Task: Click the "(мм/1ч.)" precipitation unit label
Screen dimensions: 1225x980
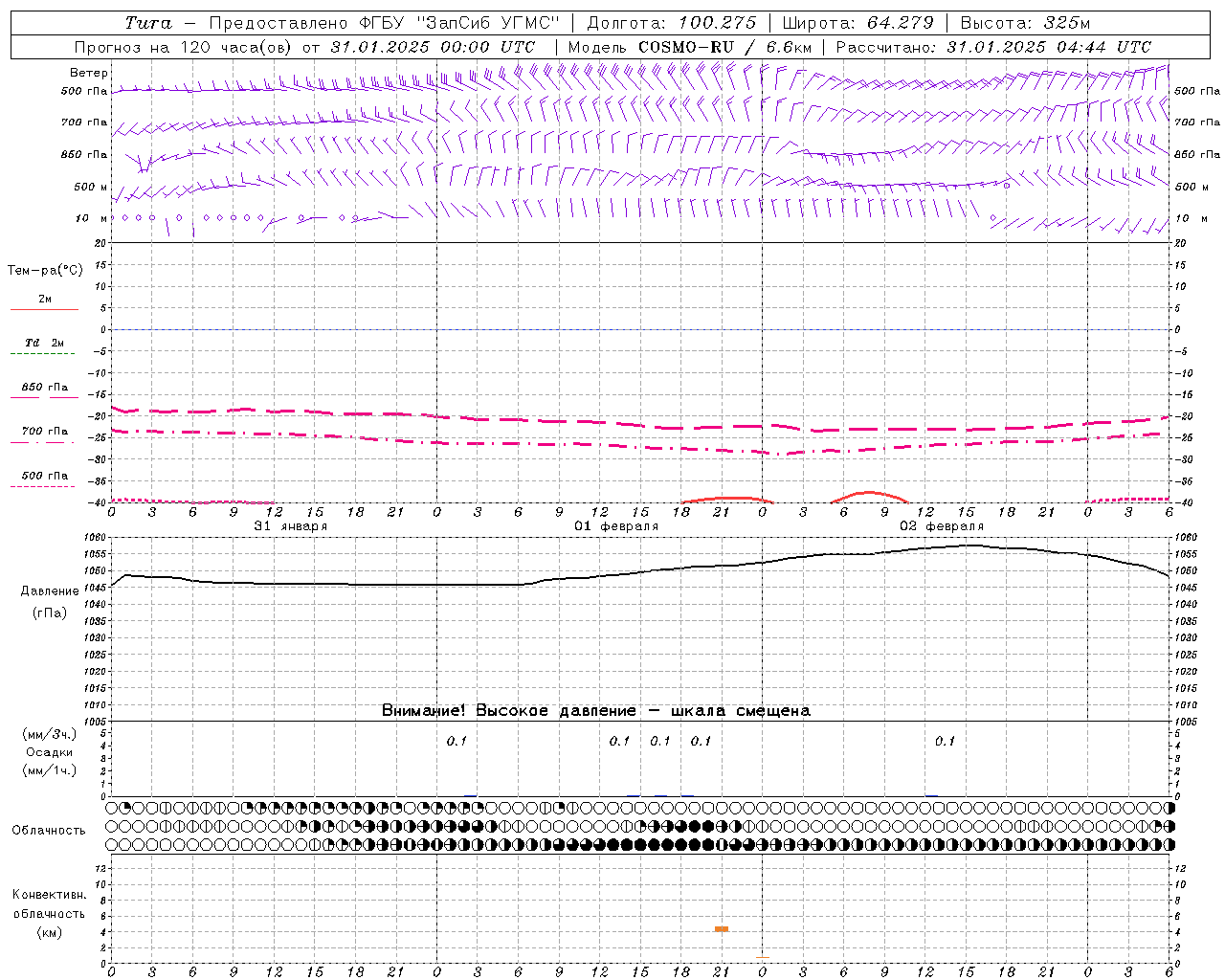Action: [x=50, y=770]
